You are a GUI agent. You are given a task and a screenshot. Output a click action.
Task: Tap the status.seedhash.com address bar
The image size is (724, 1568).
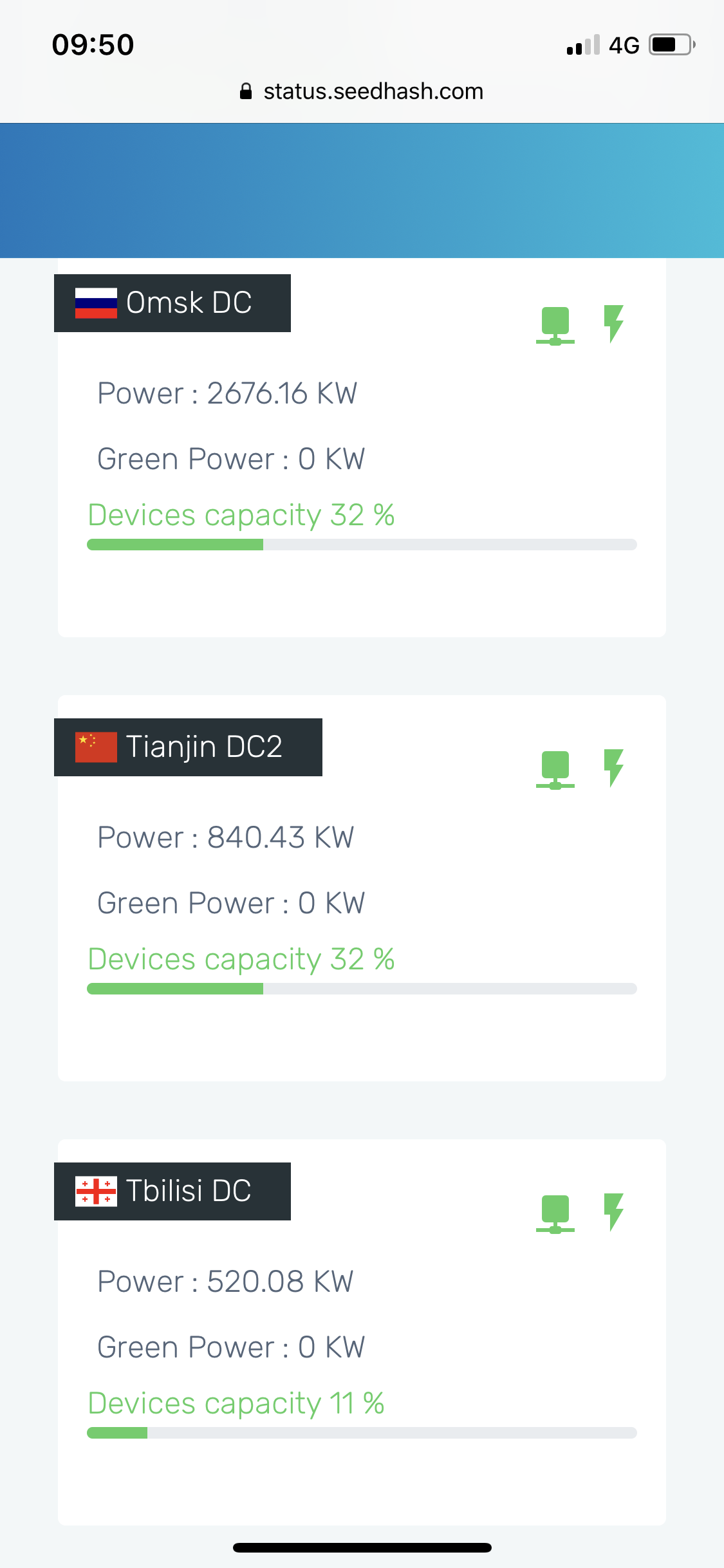(373, 91)
